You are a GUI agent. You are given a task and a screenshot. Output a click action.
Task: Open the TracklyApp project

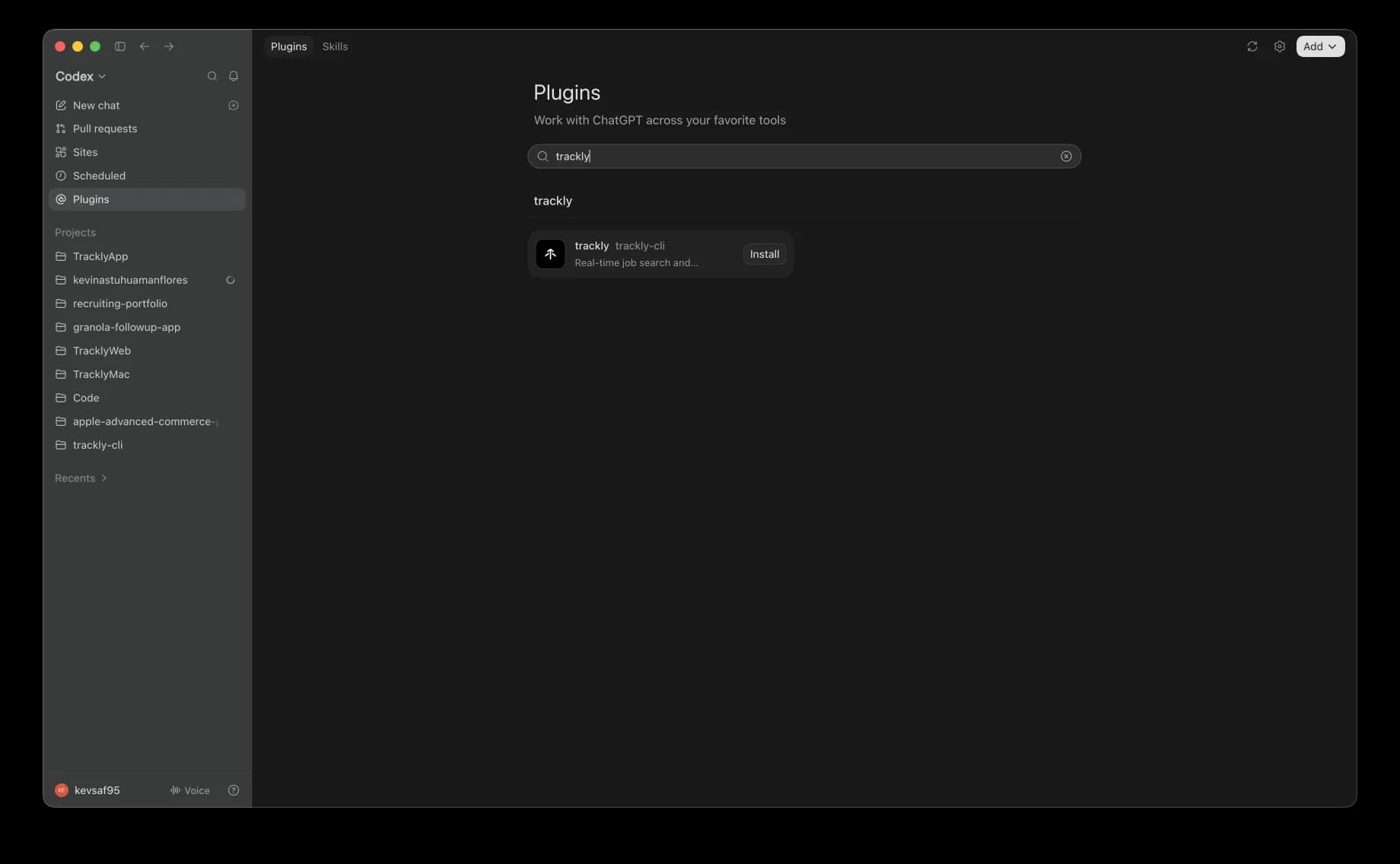click(x=147, y=256)
